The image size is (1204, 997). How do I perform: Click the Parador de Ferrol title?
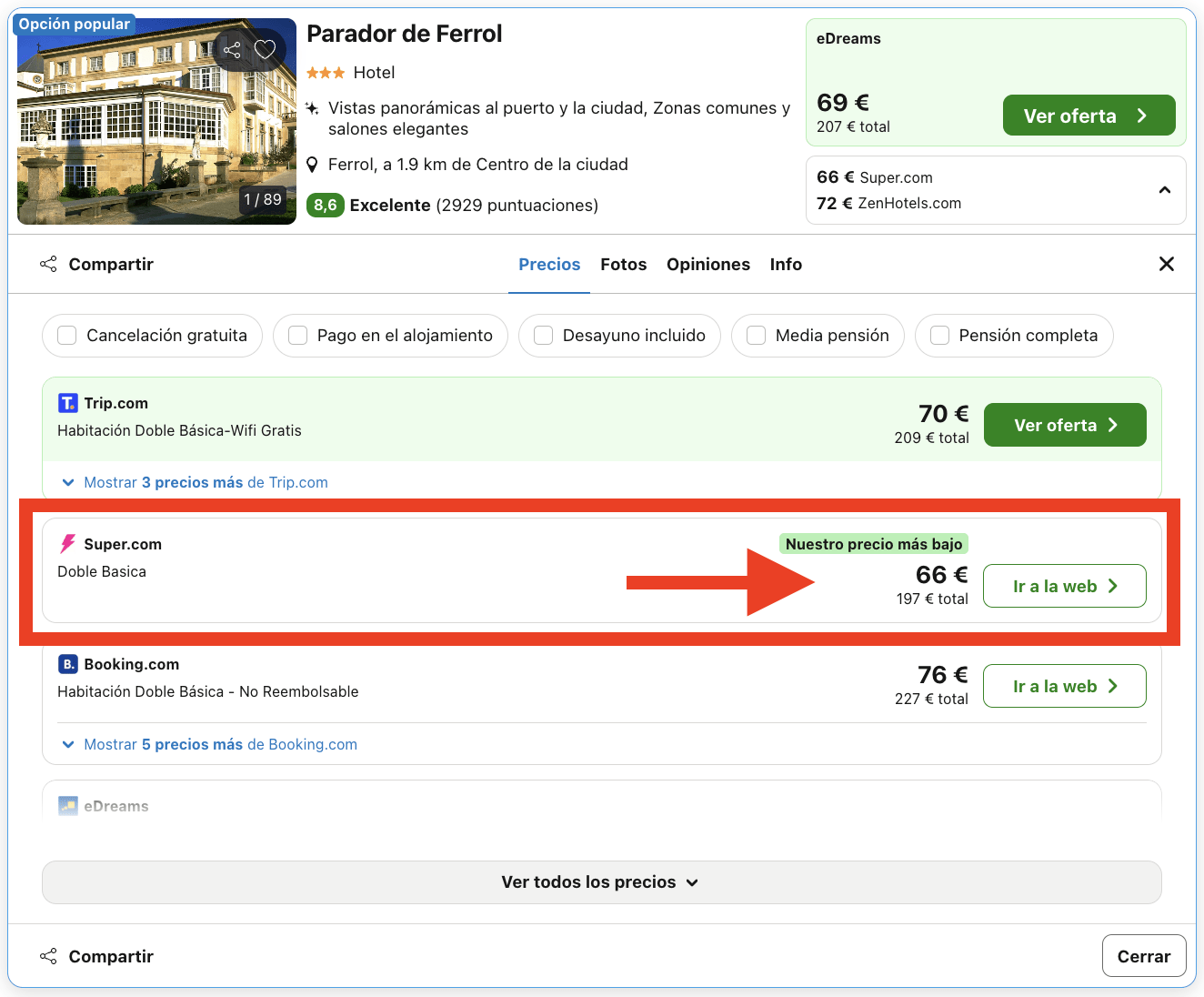[405, 34]
